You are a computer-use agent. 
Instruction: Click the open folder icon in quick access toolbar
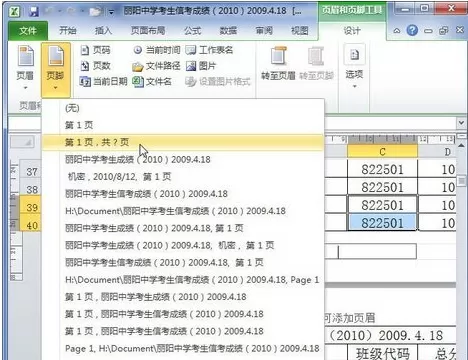(x=96, y=12)
